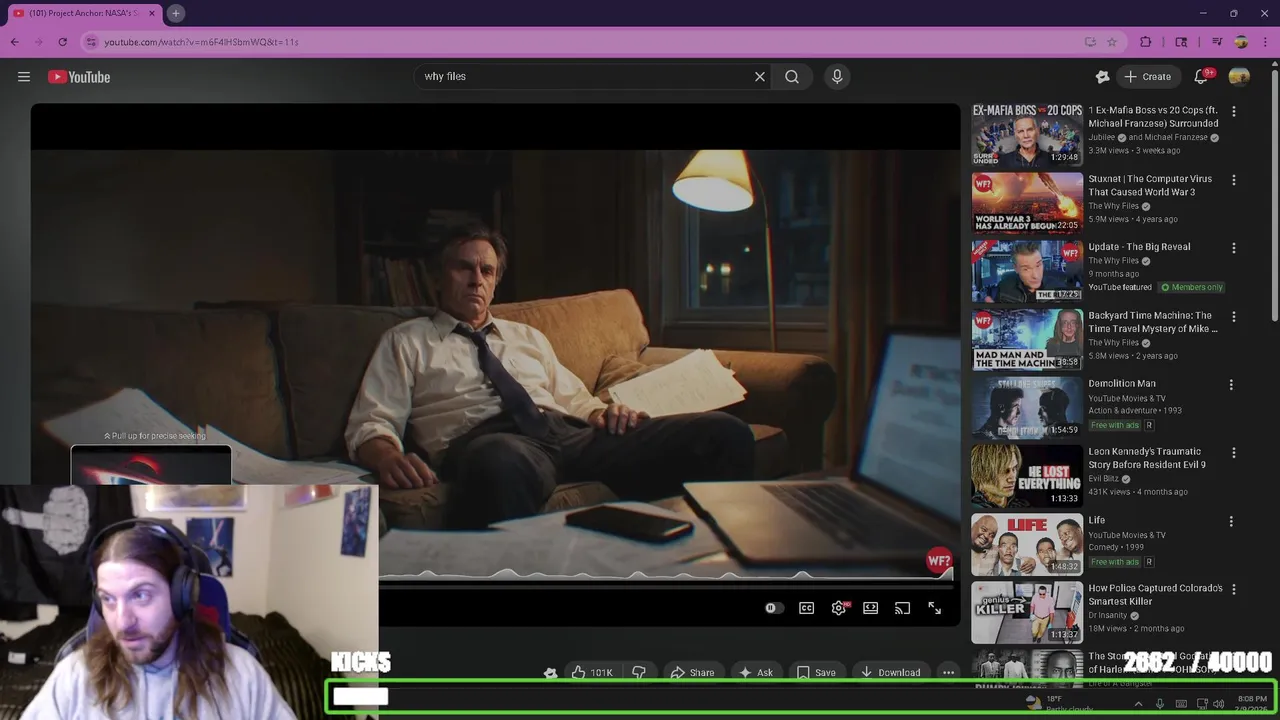
Task: Open 'He Lost Everything' thumbnail
Action: coord(1027,476)
